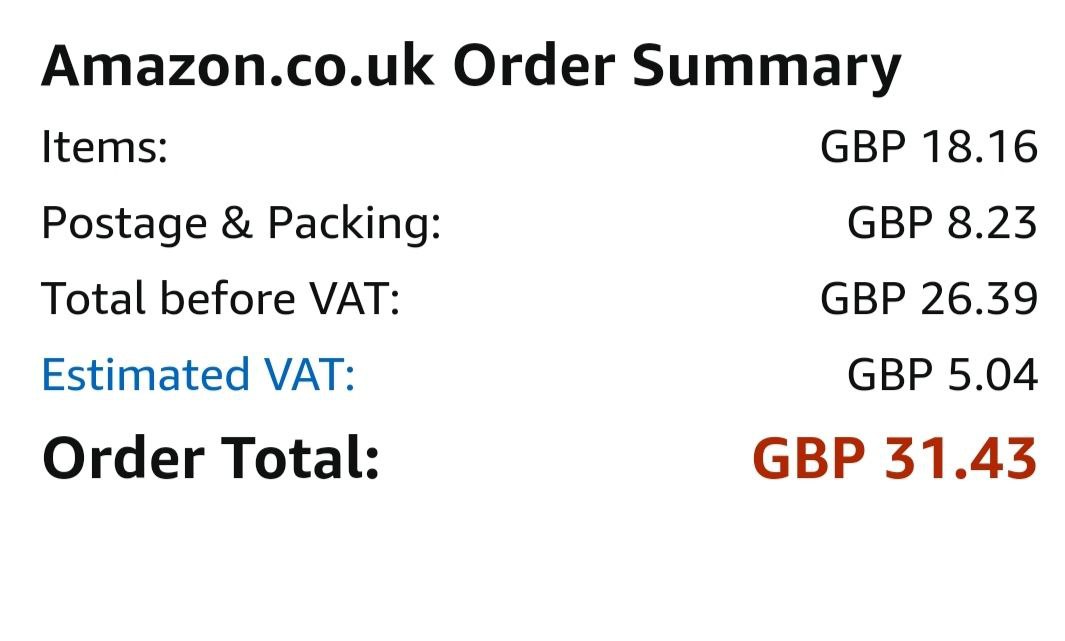This screenshot has height=641, width=1065.
Task: Click the Amazon.co.uk Order Summary heading
Action: 470,68
